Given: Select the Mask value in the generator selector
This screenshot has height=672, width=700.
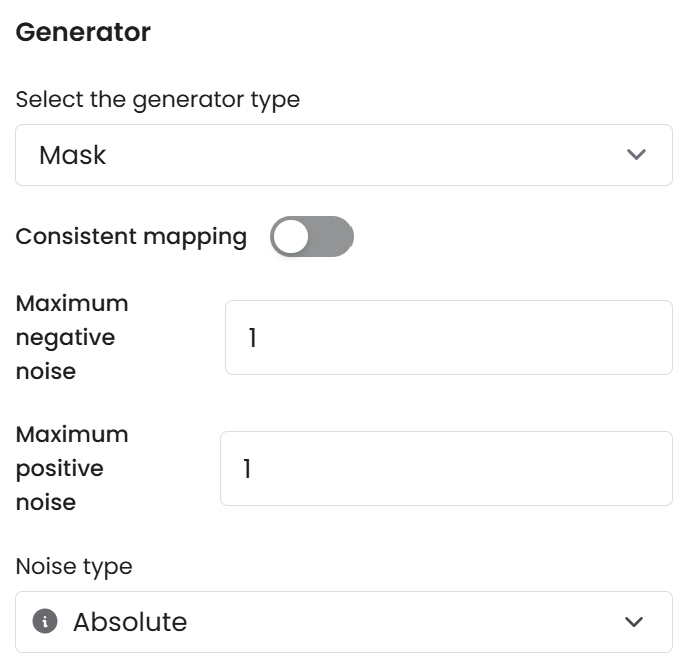Looking at the screenshot, I should click(x=73, y=155).
